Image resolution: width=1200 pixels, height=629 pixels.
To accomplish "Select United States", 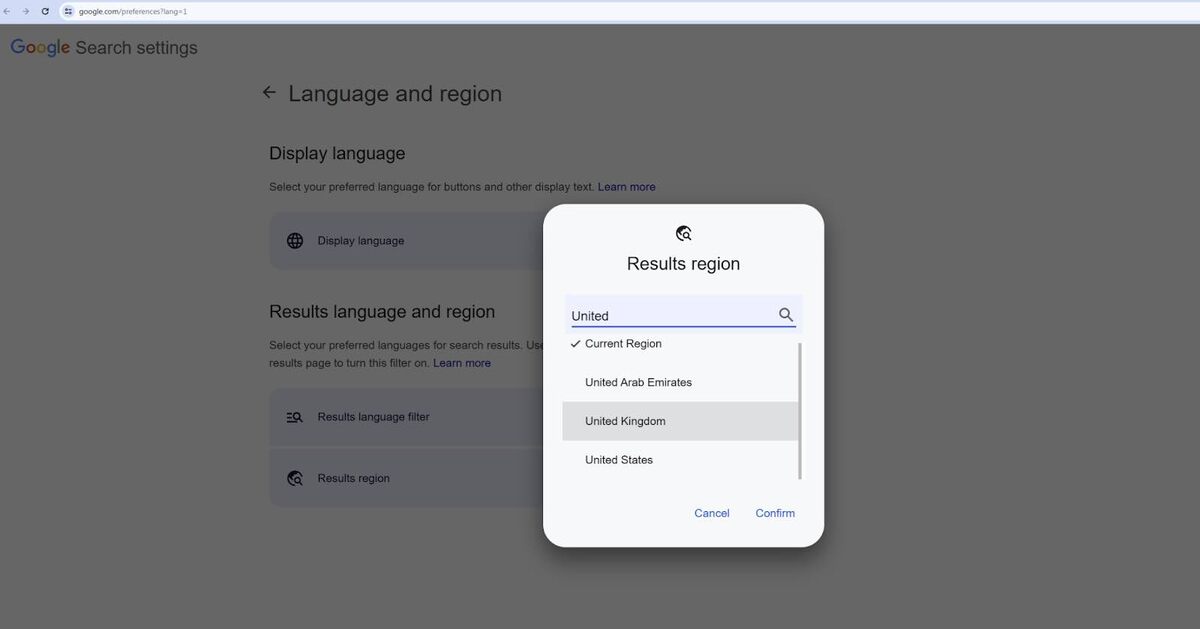I will coord(680,460).
